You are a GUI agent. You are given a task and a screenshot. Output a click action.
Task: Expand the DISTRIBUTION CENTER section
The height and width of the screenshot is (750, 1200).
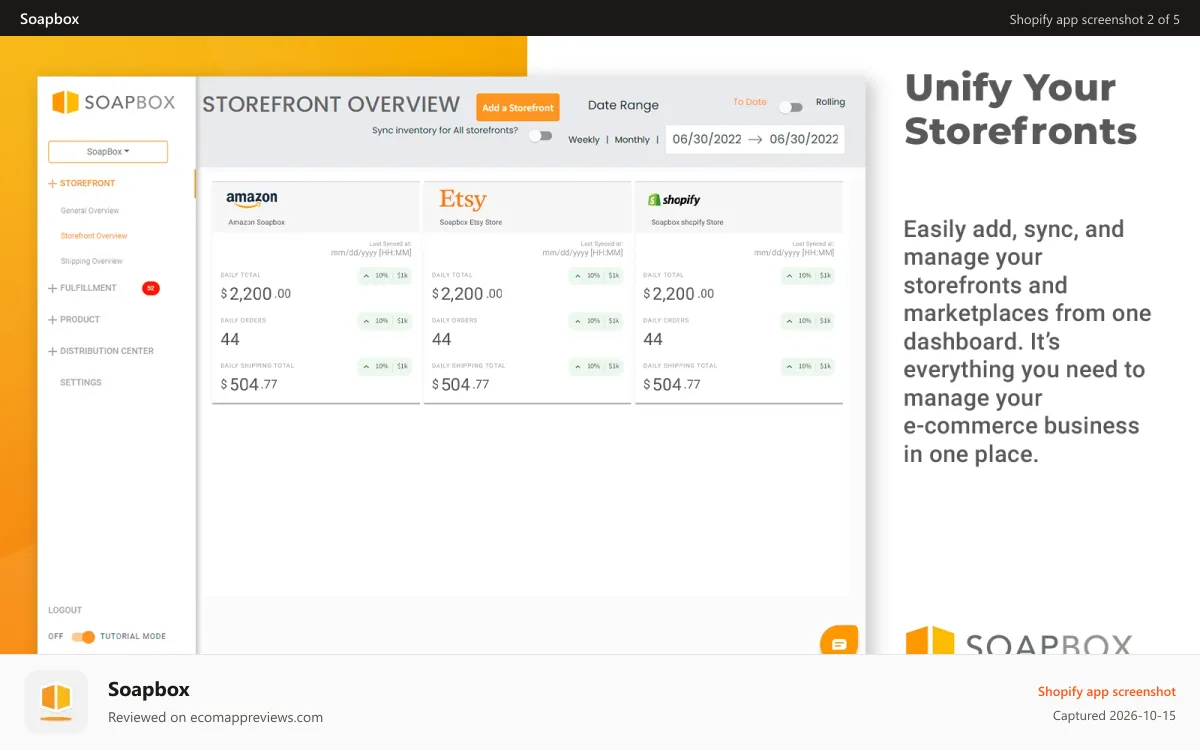(x=100, y=351)
